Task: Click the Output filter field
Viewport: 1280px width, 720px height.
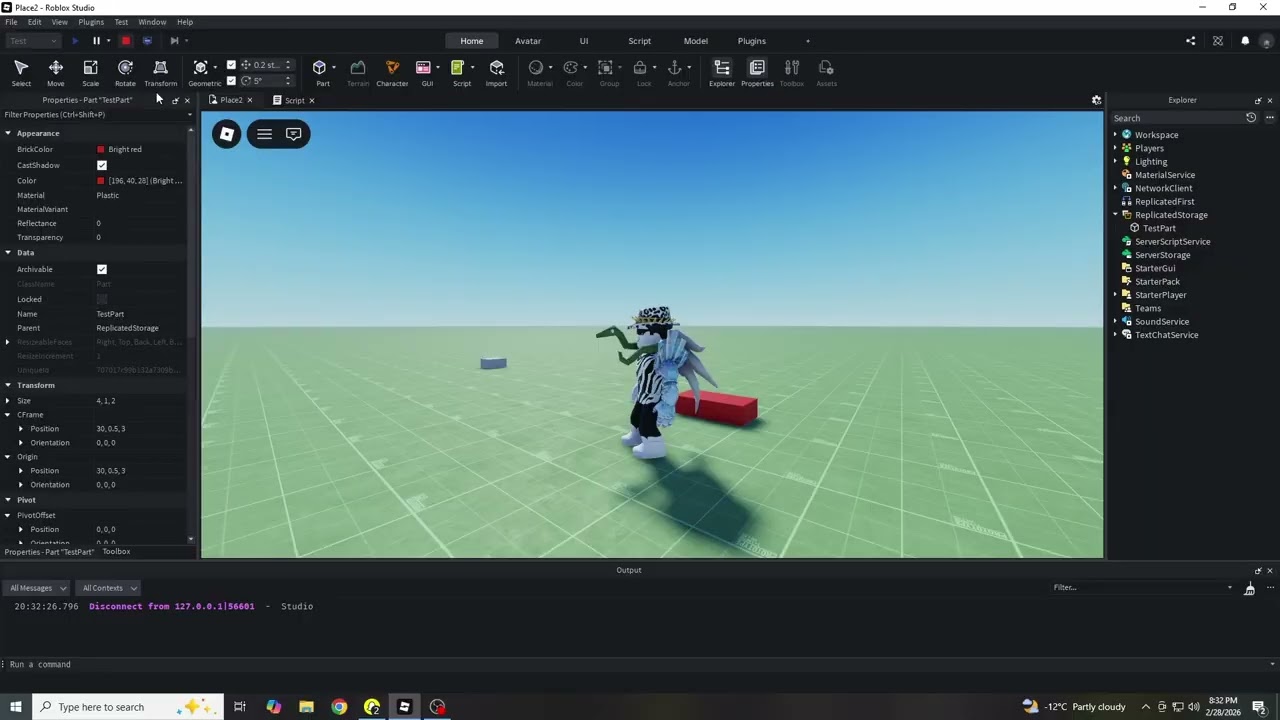Action: click(x=1140, y=588)
